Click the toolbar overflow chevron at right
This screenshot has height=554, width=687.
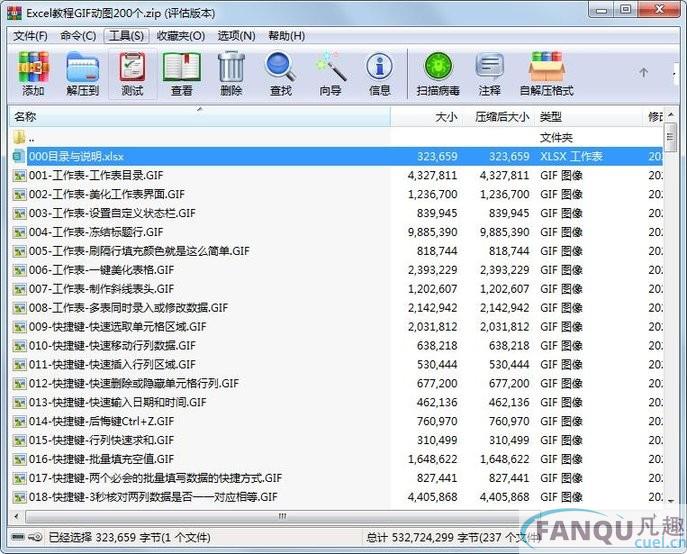675,73
